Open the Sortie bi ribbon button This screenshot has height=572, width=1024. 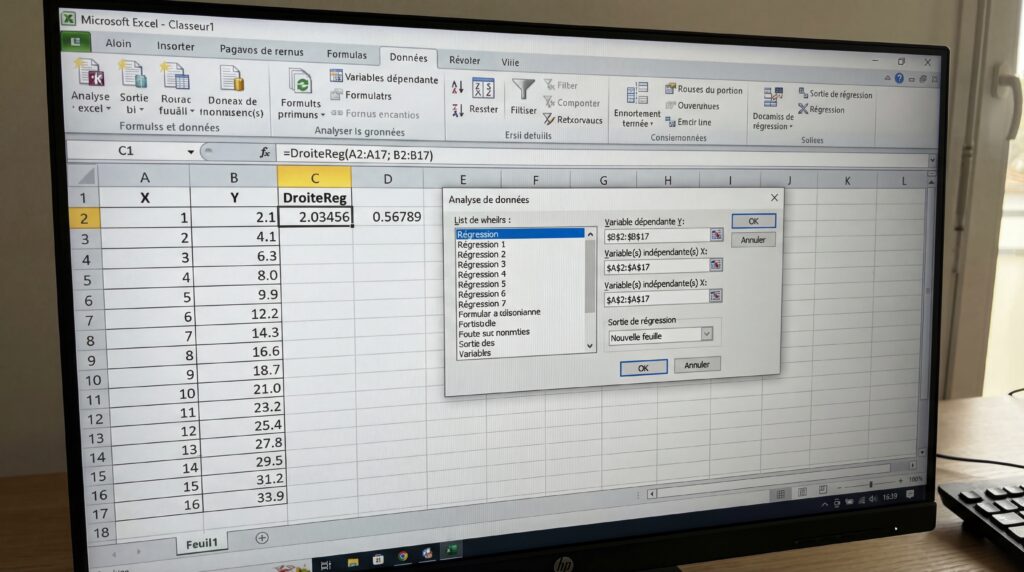[133, 86]
